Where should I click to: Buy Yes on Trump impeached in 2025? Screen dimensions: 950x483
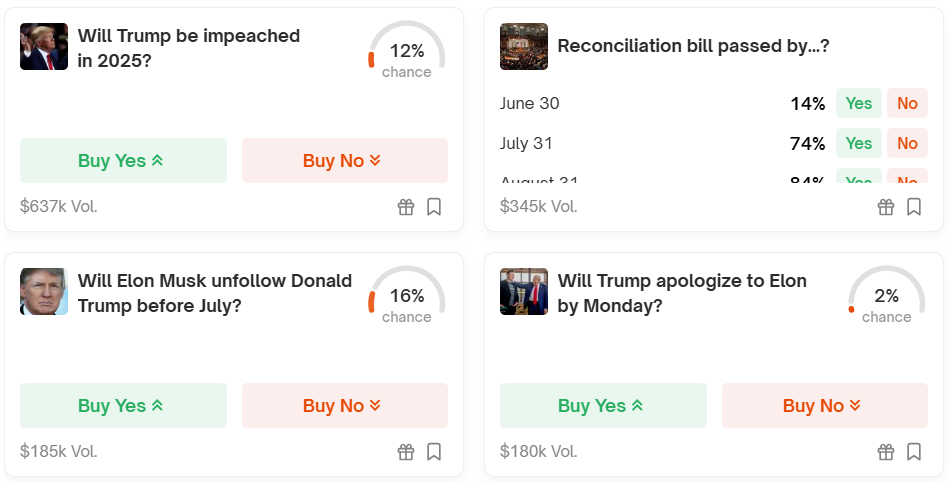click(x=123, y=161)
